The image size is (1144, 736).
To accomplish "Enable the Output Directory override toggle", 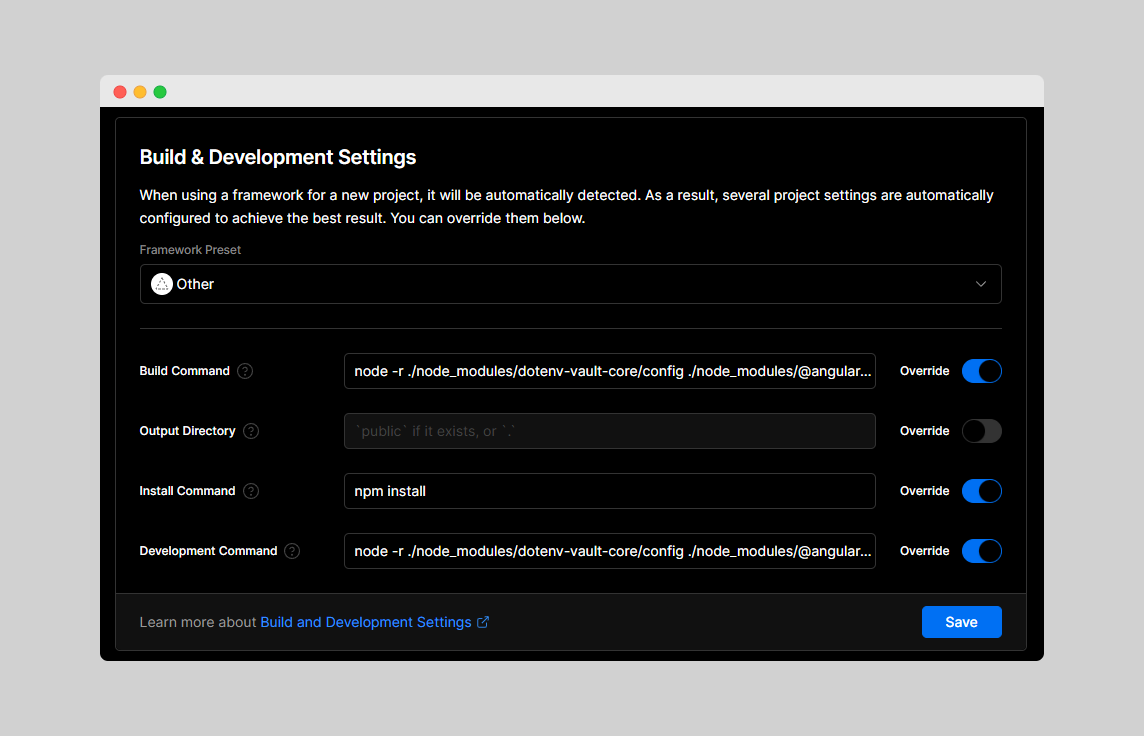I will click(x=981, y=431).
